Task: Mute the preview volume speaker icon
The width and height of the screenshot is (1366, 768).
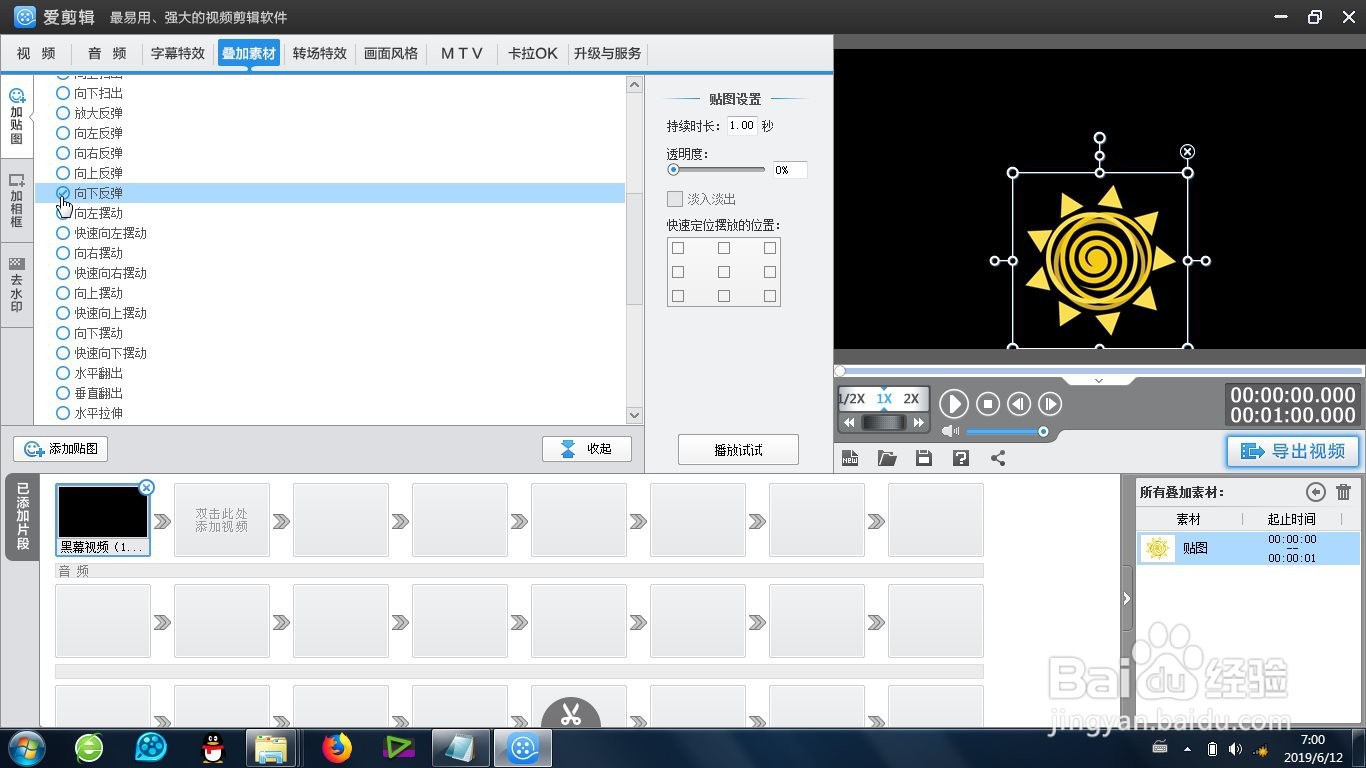Action: coord(950,431)
